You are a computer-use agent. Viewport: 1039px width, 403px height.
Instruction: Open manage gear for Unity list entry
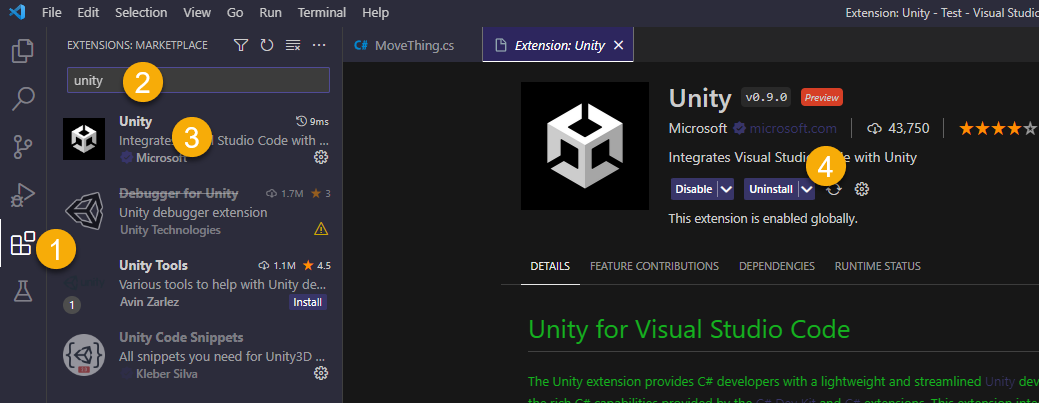click(x=321, y=157)
